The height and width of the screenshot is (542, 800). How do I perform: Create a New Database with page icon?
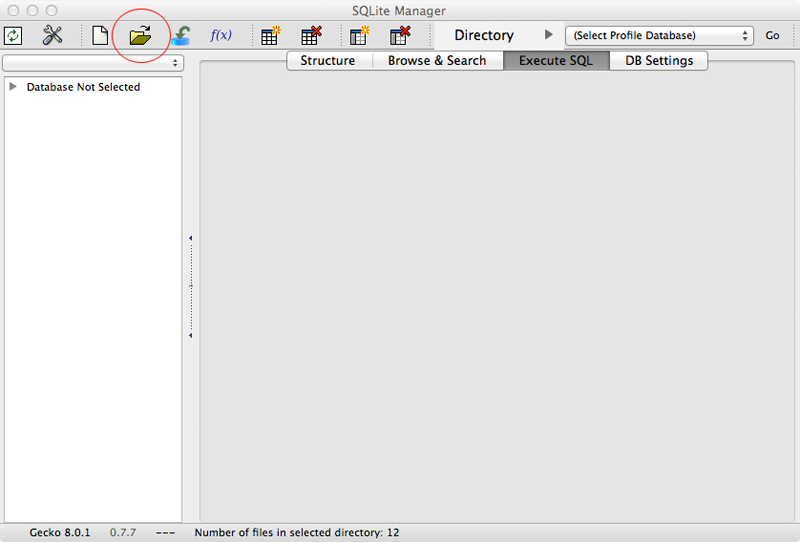[99, 35]
